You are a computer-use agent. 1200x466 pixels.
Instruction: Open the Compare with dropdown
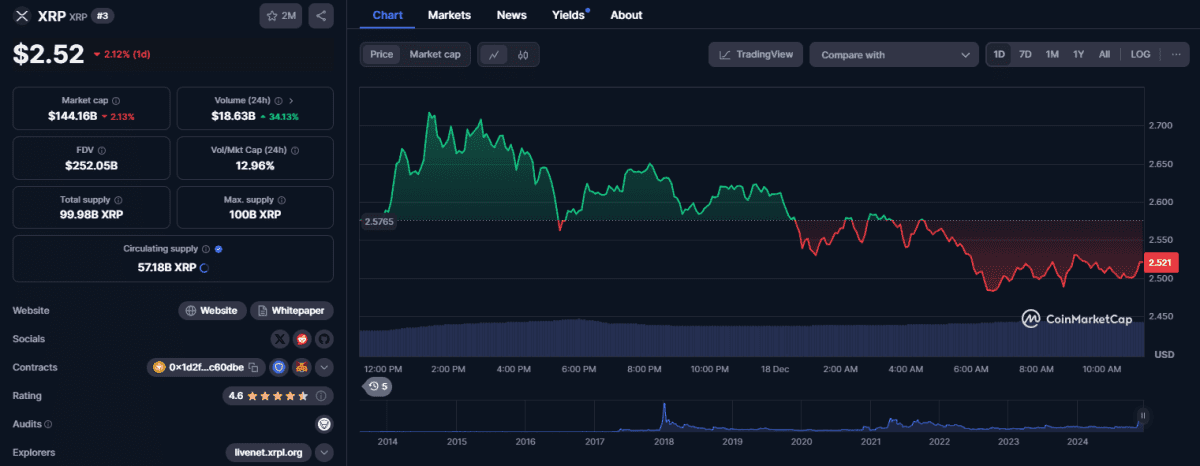tap(894, 55)
